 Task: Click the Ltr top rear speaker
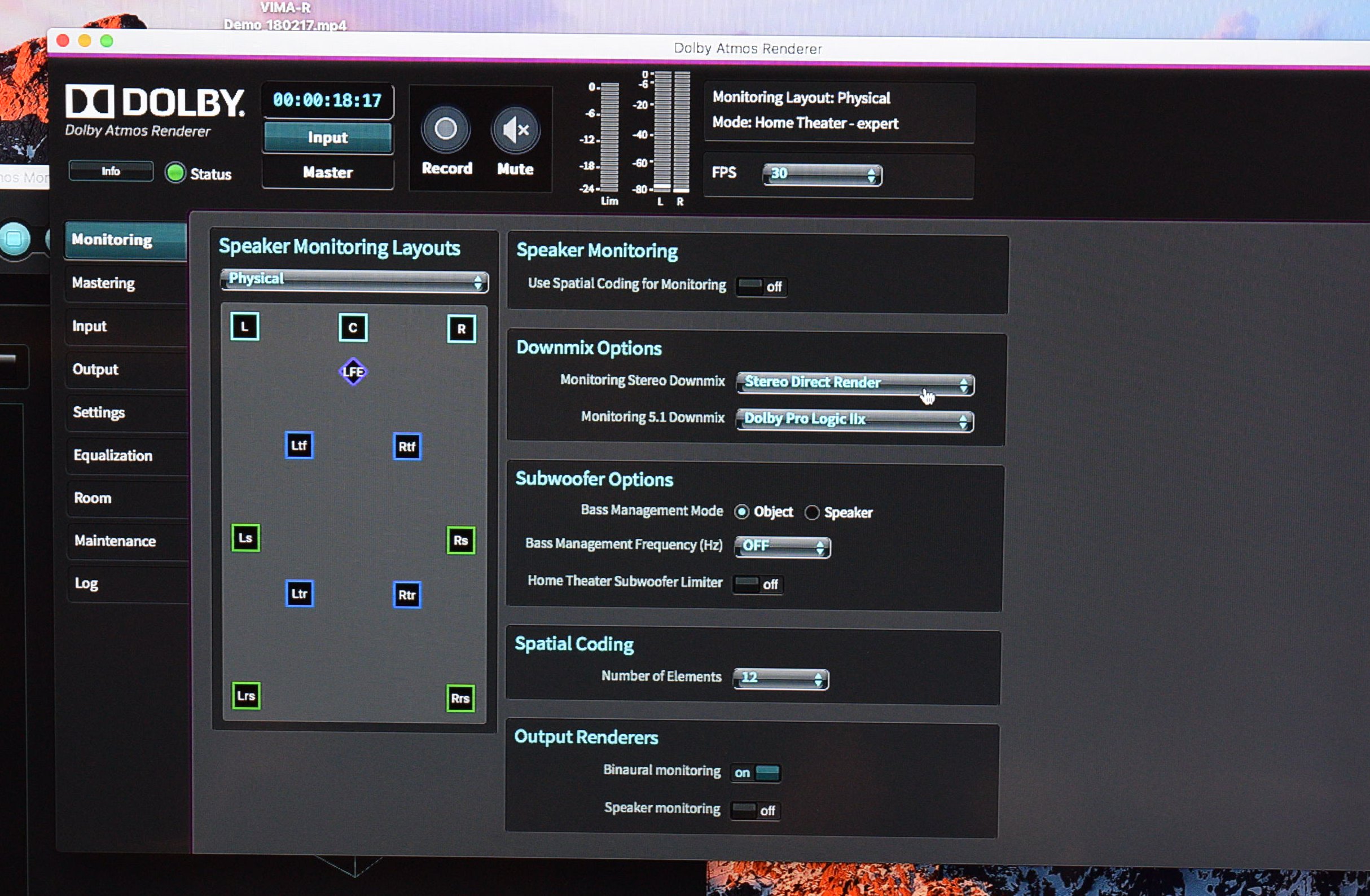[x=299, y=594]
